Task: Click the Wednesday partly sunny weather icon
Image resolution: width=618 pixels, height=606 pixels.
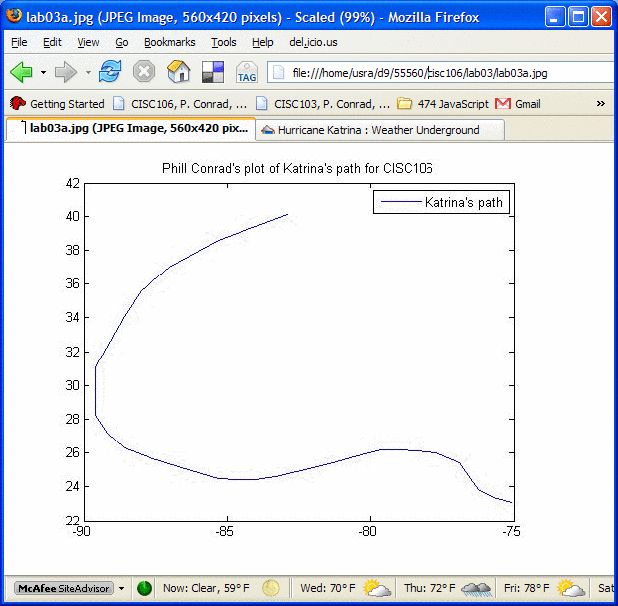Action: click(x=377, y=588)
